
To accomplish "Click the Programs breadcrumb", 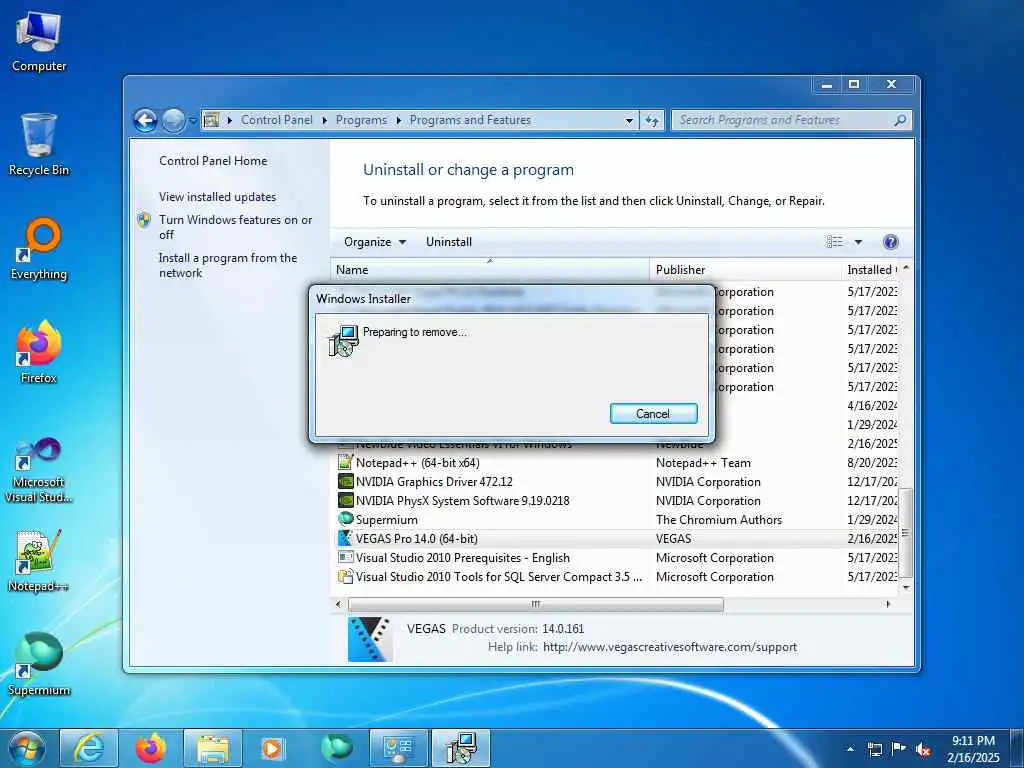I will [361, 120].
